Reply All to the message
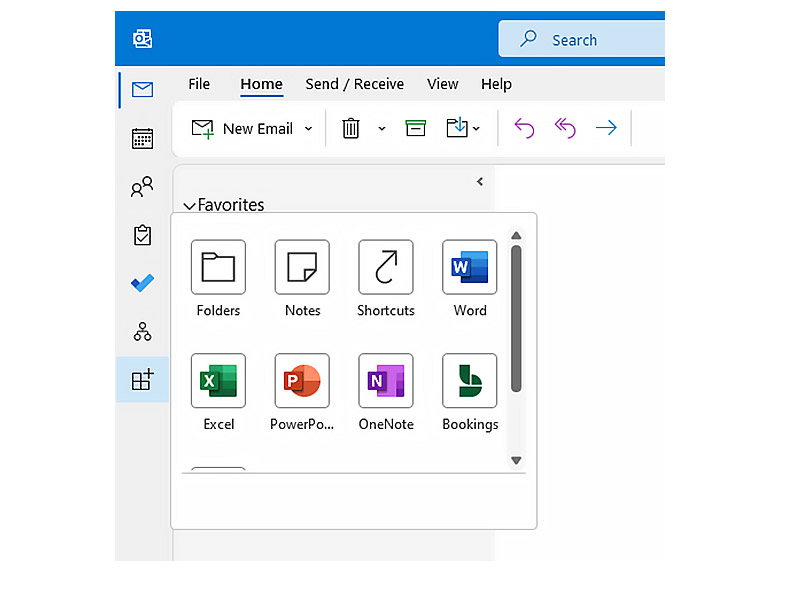Viewport: 800px width, 600px height. coord(565,128)
